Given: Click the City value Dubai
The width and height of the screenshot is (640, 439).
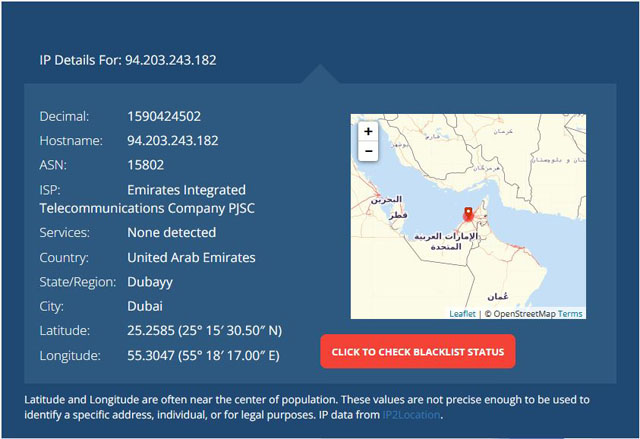Looking at the screenshot, I should pyautogui.click(x=145, y=306).
